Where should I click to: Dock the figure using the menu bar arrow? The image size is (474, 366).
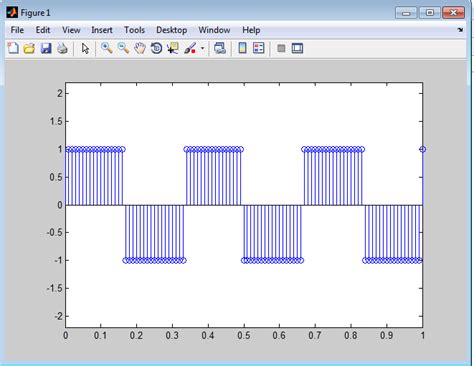[x=460, y=30]
